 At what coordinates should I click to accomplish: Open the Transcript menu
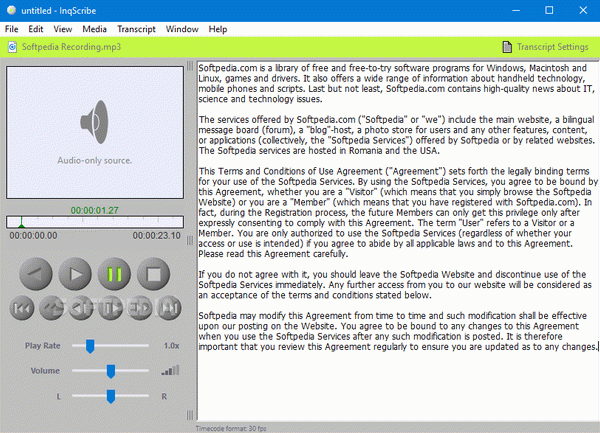(x=137, y=29)
